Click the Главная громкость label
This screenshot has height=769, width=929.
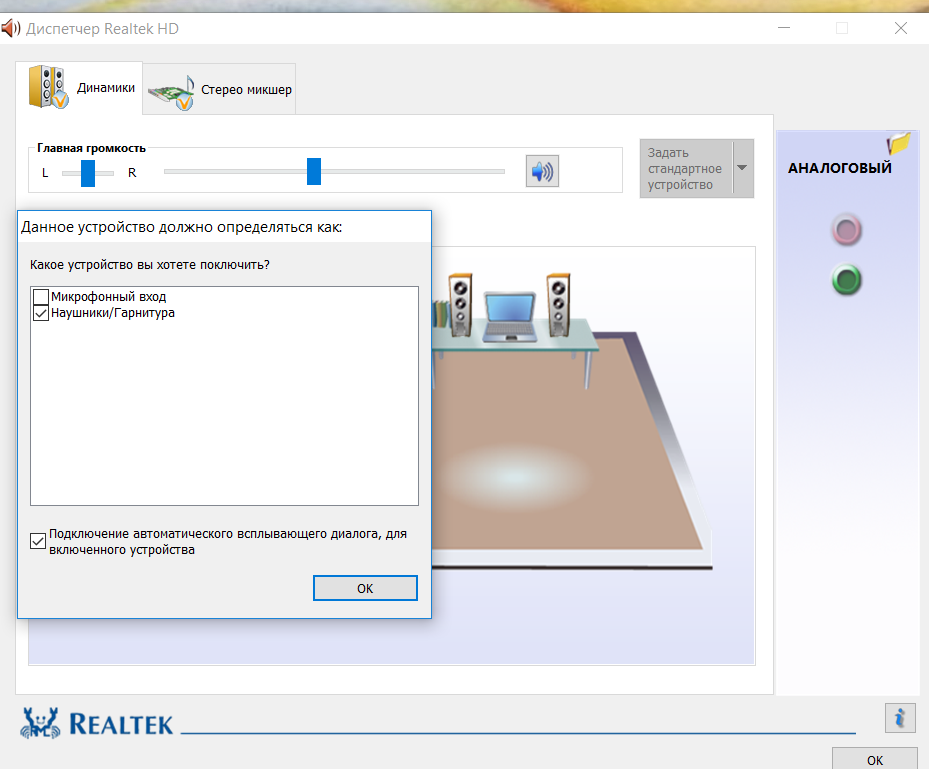[x=91, y=148]
